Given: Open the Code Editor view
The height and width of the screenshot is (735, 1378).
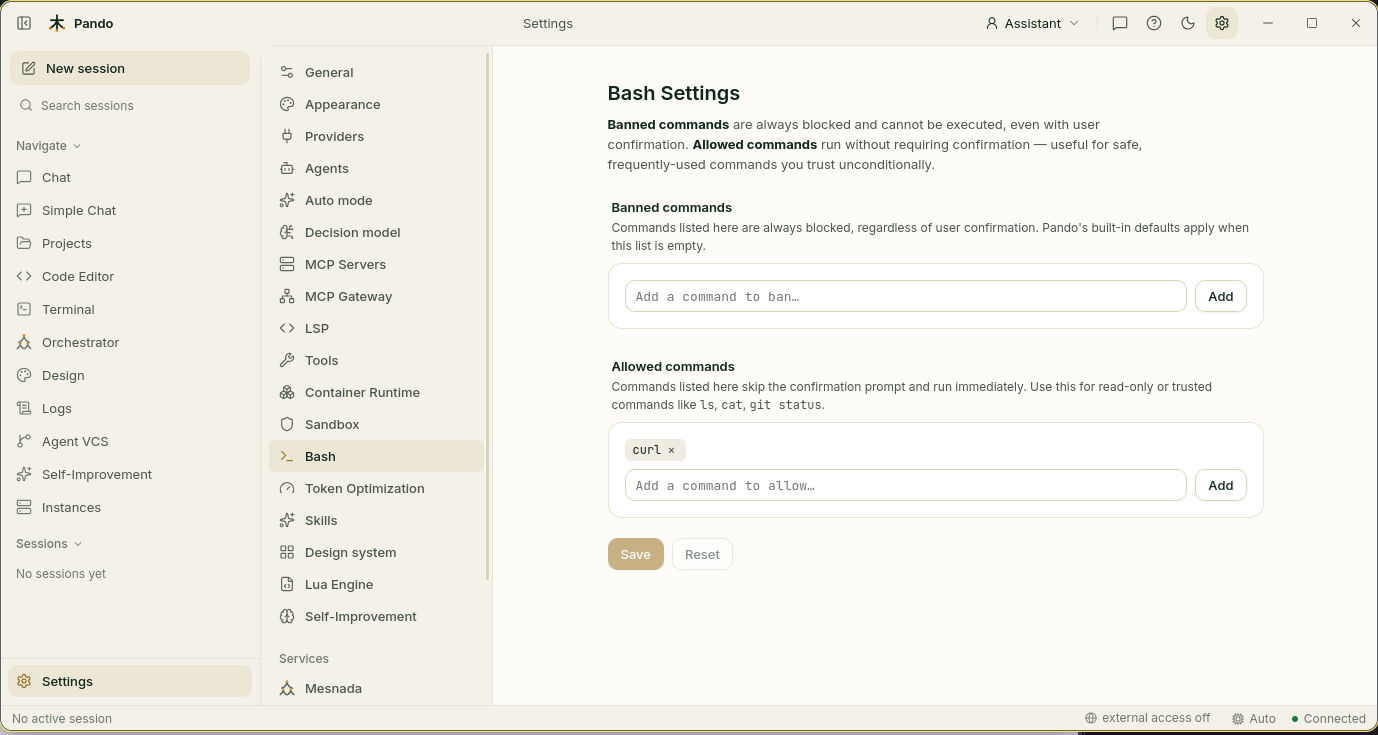Looking at the screenshot, I should (x=130, y=276).
